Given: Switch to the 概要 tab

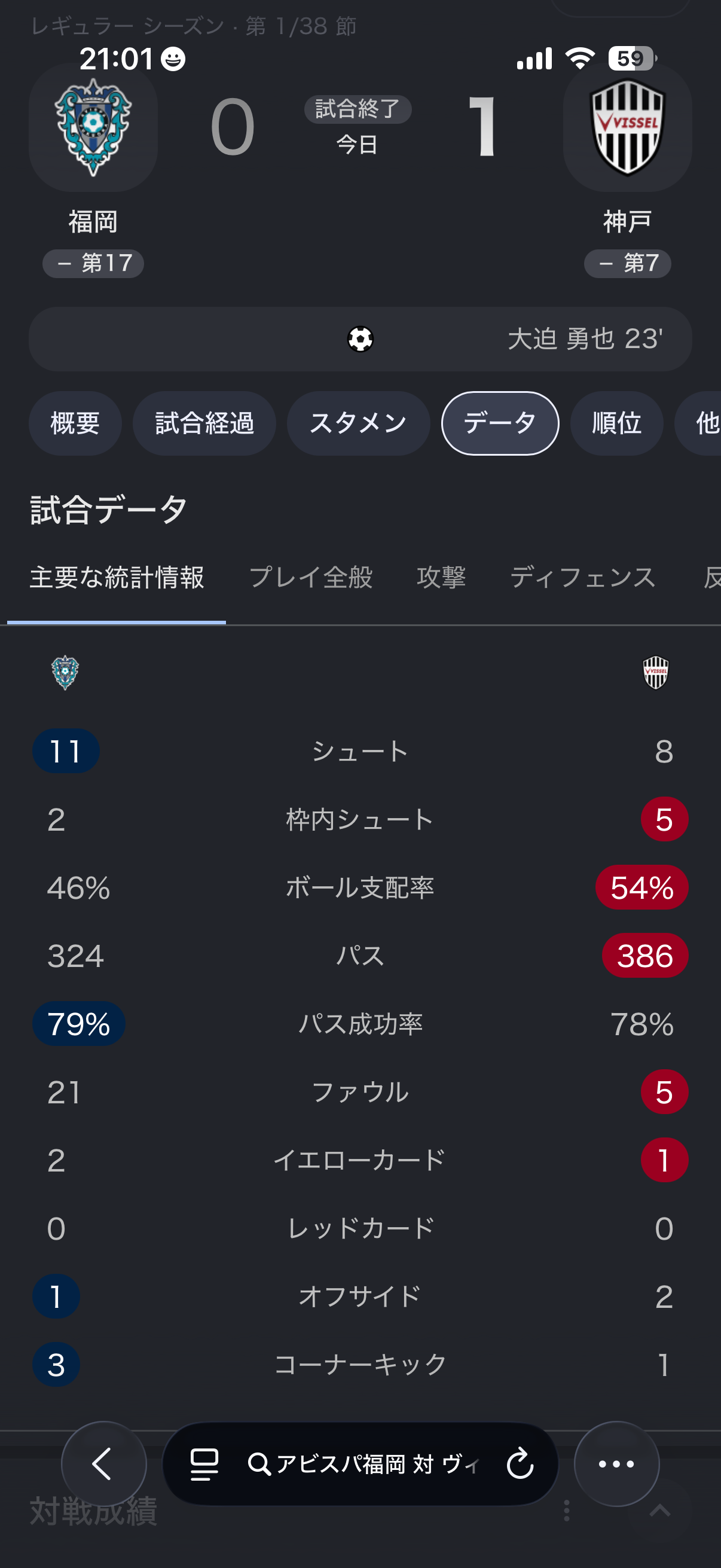Looking at the screenshot, I should 75,423.
